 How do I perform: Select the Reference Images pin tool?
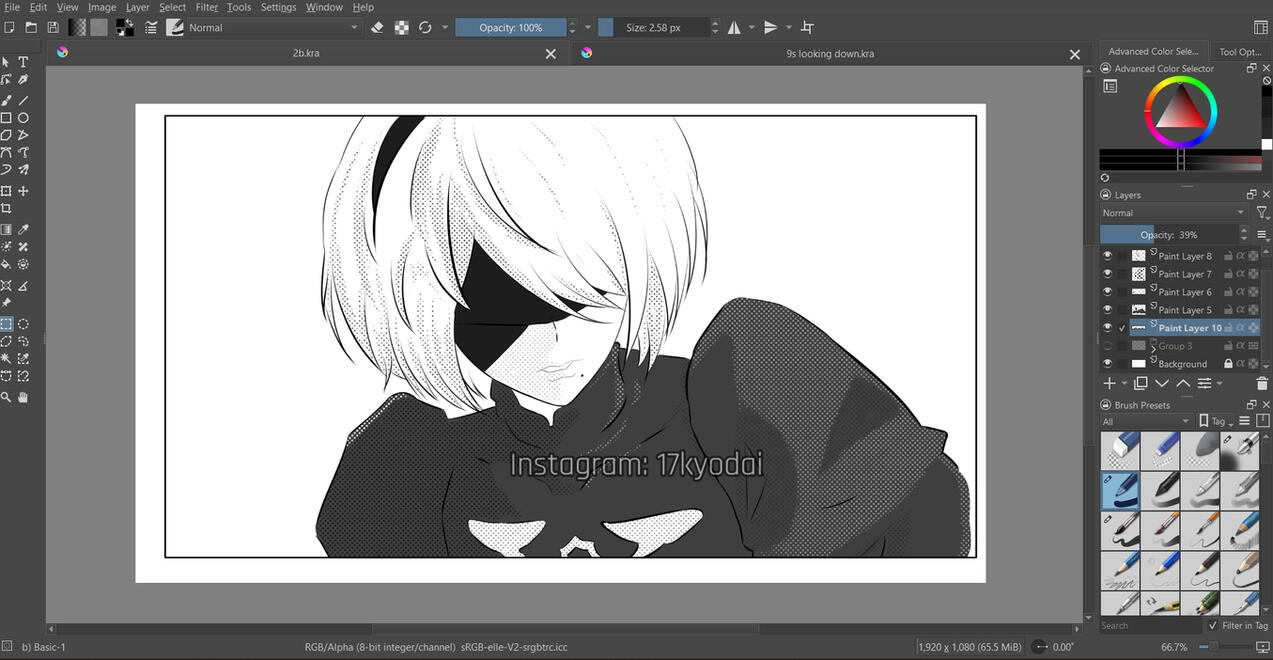(6, 303)
